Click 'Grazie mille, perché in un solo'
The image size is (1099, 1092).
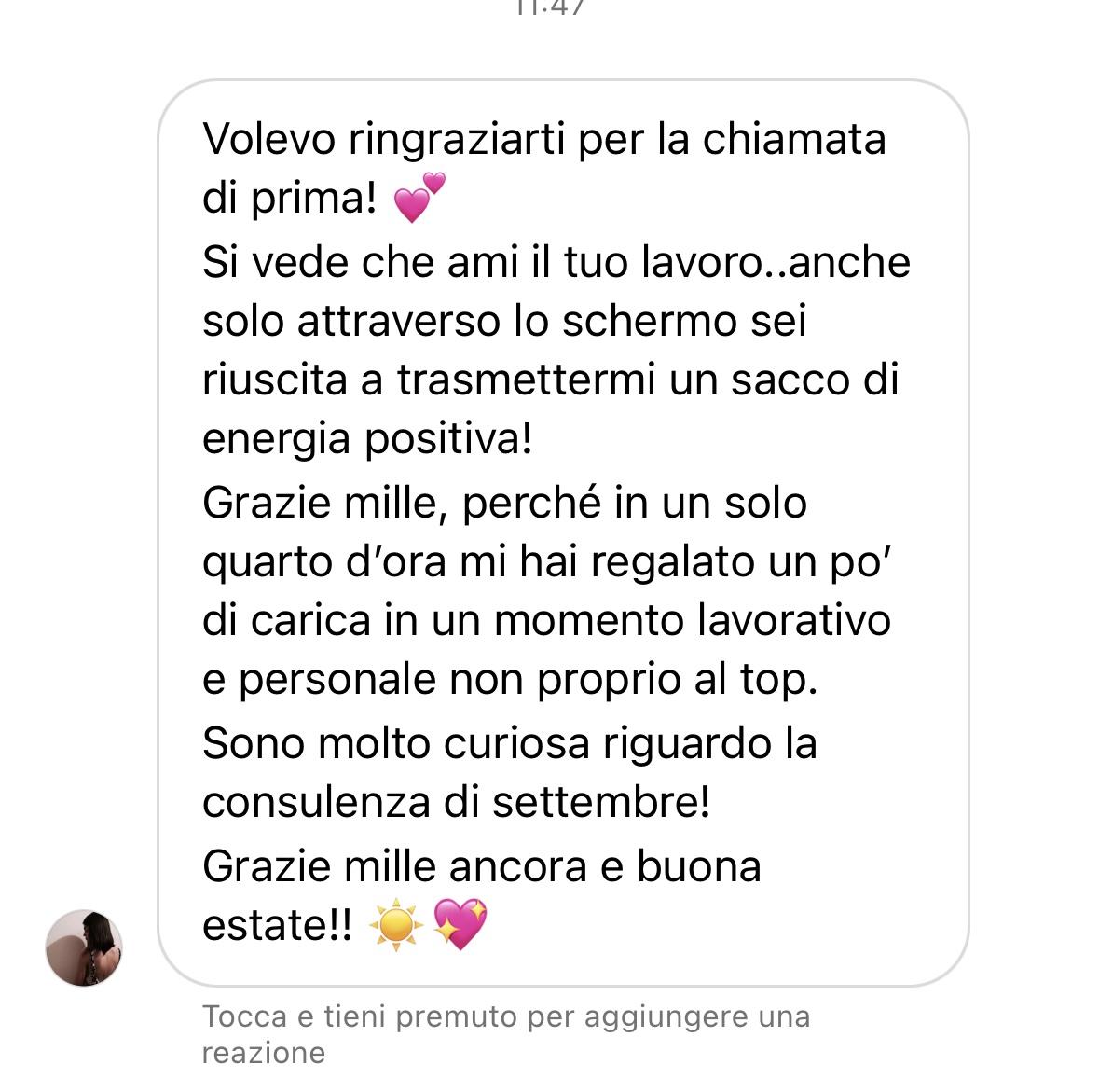coord(504,503)
